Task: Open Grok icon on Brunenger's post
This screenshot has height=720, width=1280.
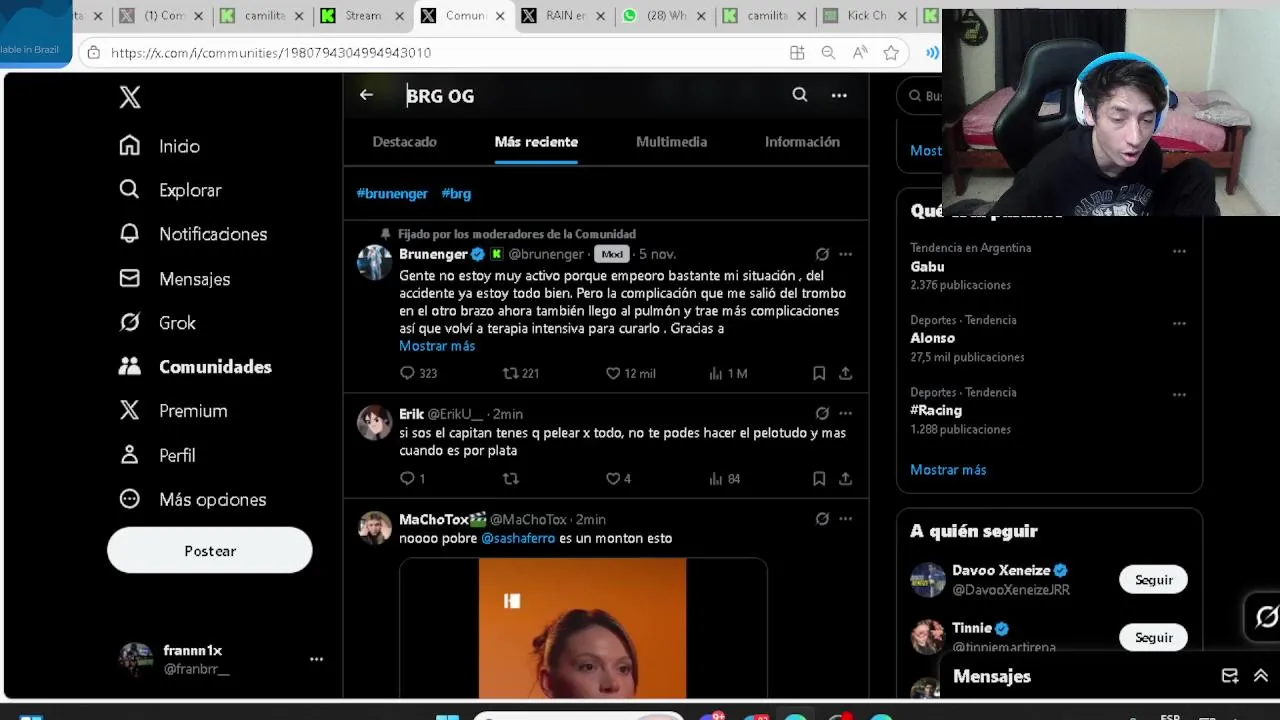Action: coord(822,254)
